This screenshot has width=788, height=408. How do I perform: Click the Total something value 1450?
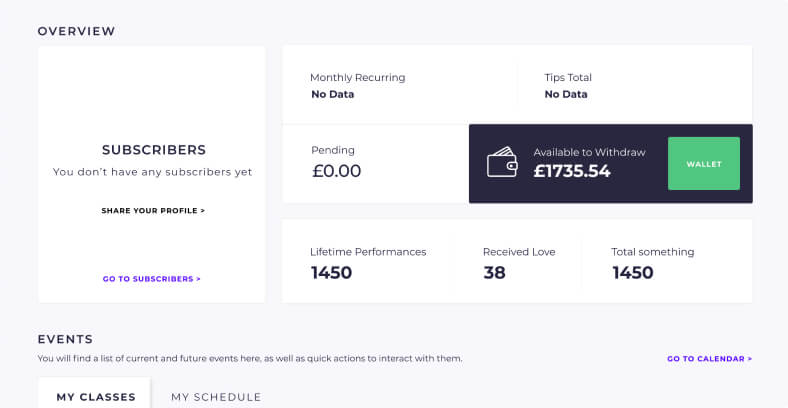tap(633, 272)
